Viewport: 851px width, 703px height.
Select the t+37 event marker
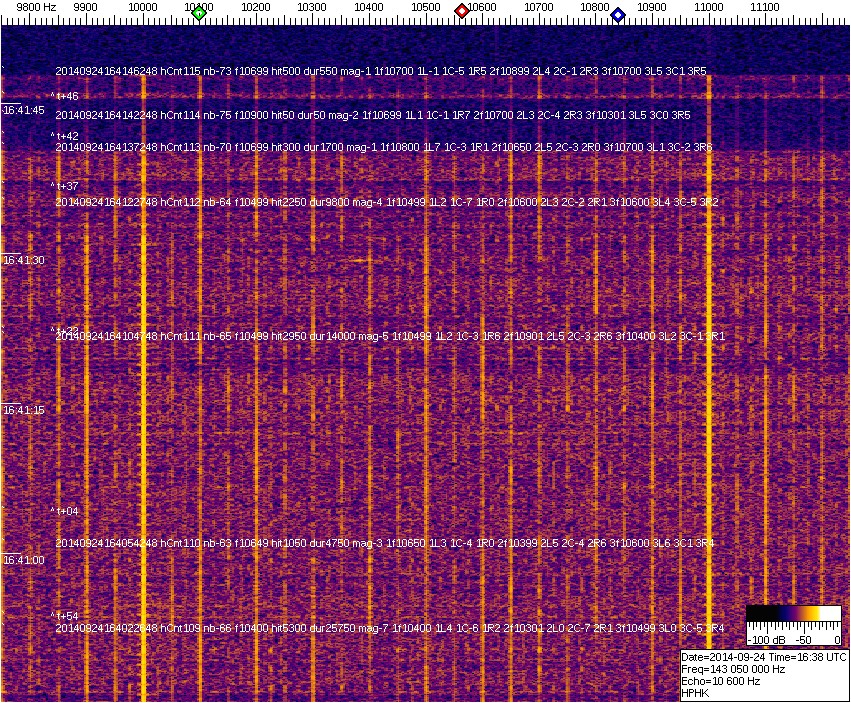[66, 186]
